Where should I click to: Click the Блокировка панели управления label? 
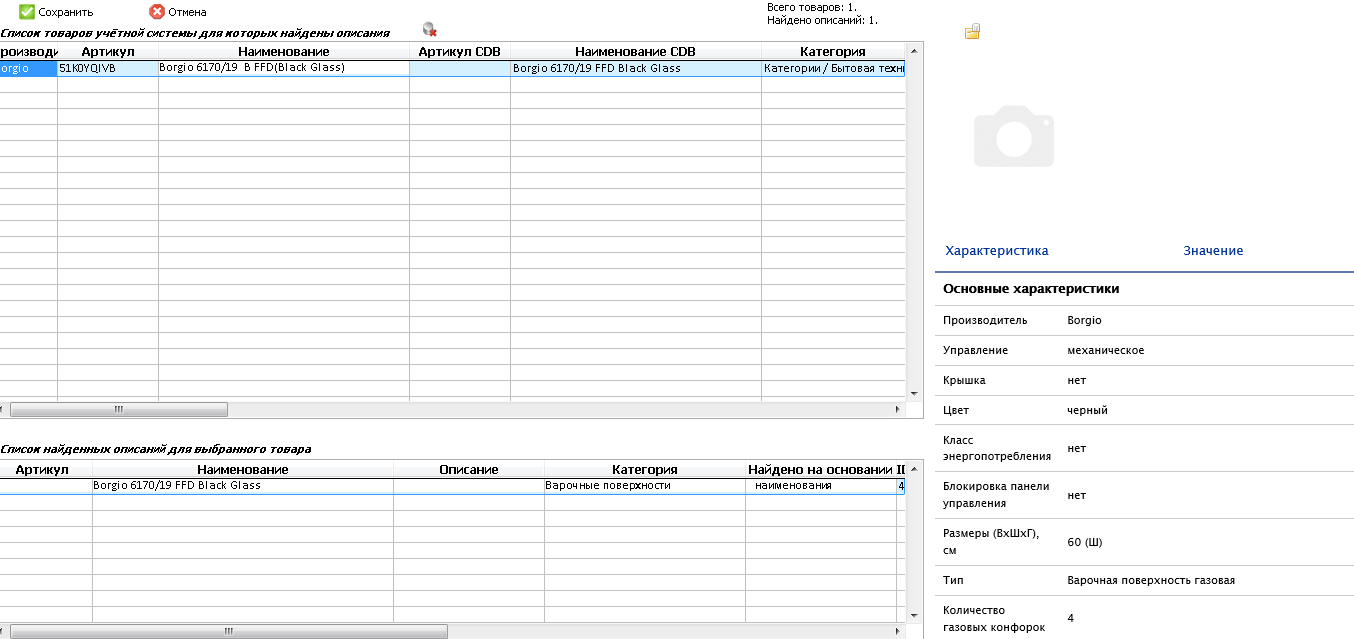coord(996,495)
